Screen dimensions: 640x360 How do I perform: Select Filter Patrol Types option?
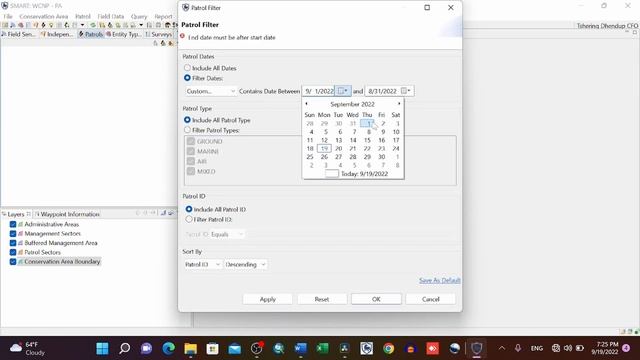point(187,130)
